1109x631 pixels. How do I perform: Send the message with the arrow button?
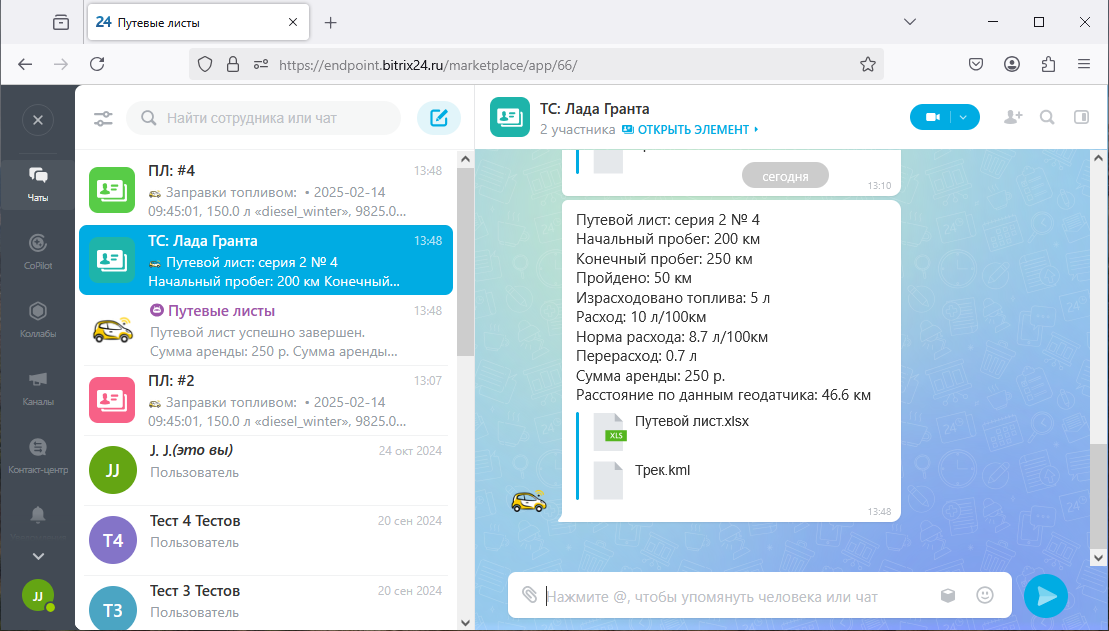pos(1046,596)
